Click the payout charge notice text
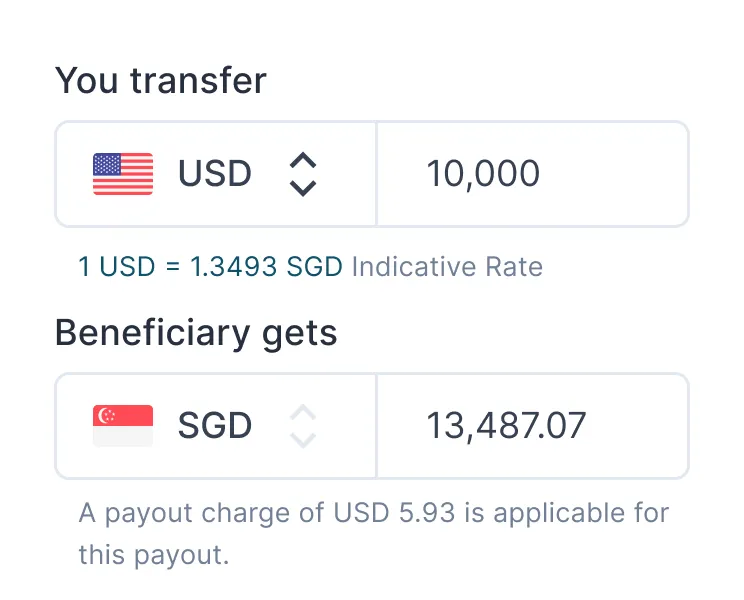 click(374, 515)
